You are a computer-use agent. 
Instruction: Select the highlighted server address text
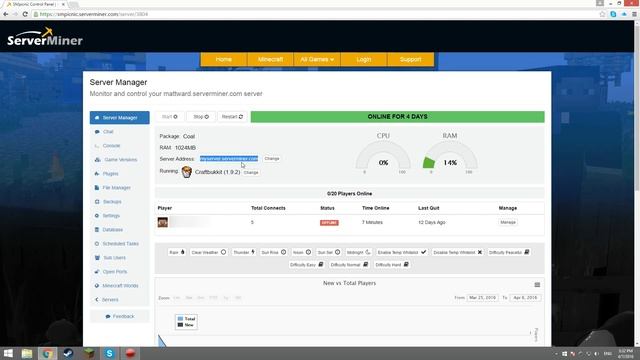pos(229,158)
